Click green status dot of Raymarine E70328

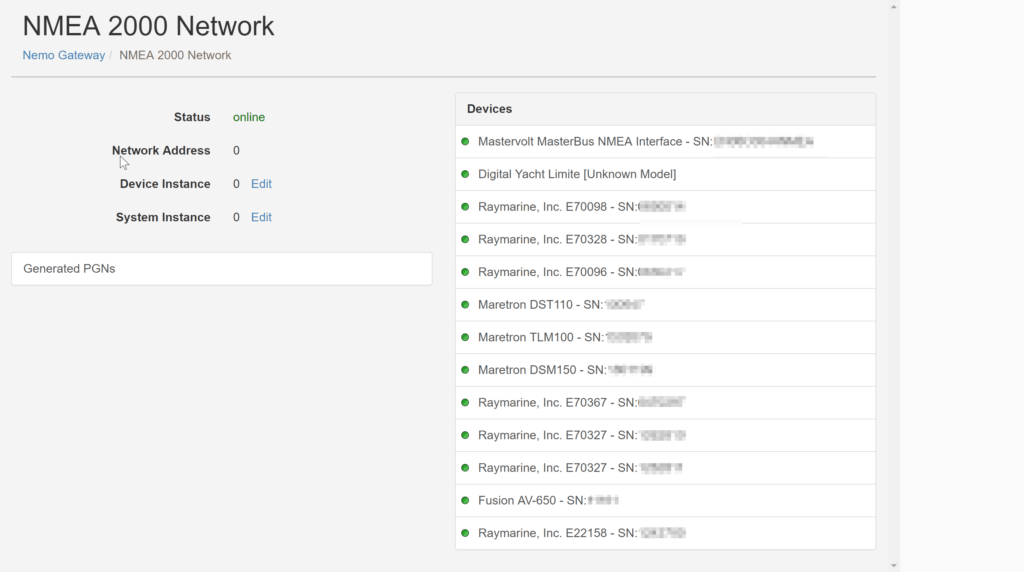465,240
